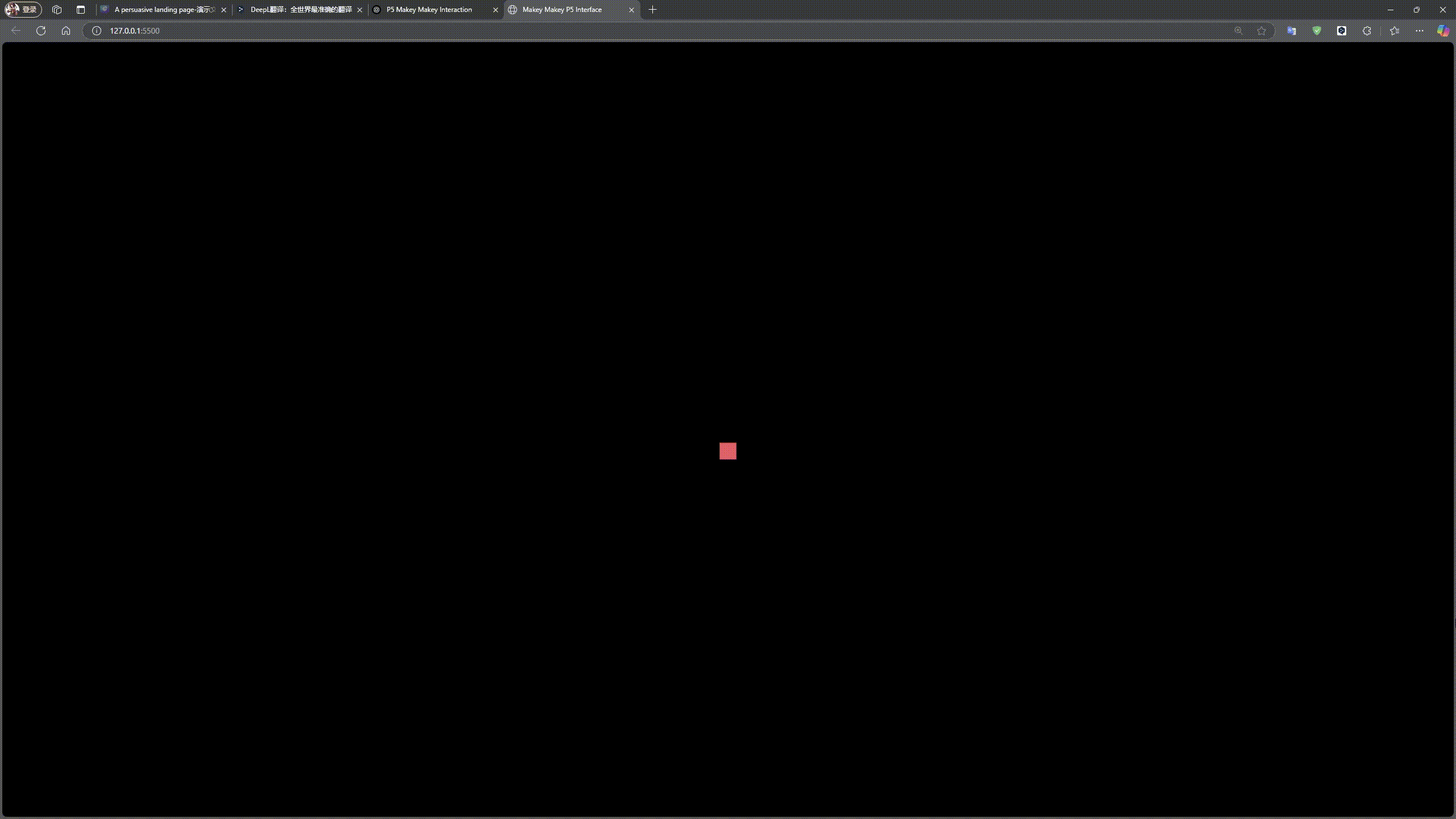Open the workspaces icon next to profile
1456x819 pixels.
pyautogui.click(x=57, y=10)
